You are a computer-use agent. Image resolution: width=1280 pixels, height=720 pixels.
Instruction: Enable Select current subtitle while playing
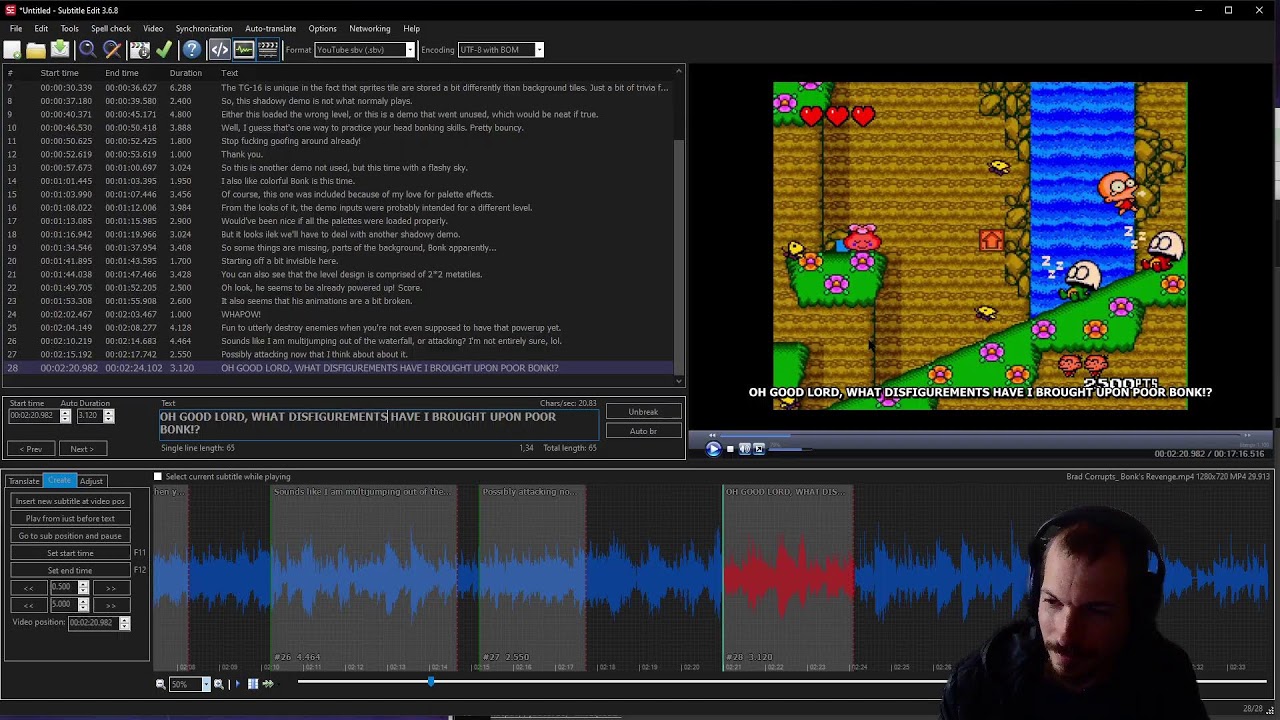(x=157, y=477)
